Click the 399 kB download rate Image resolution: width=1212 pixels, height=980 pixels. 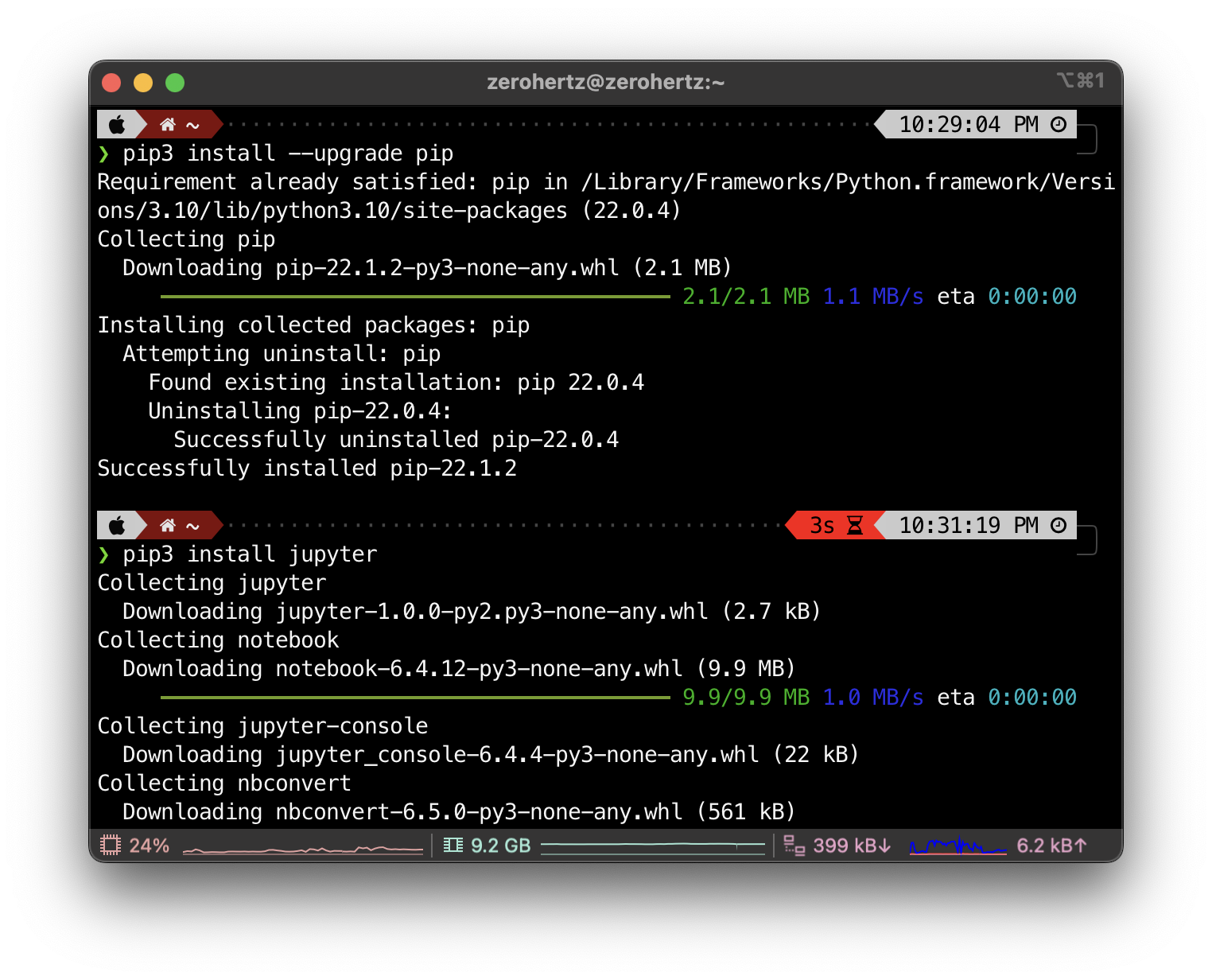(852, 846)
